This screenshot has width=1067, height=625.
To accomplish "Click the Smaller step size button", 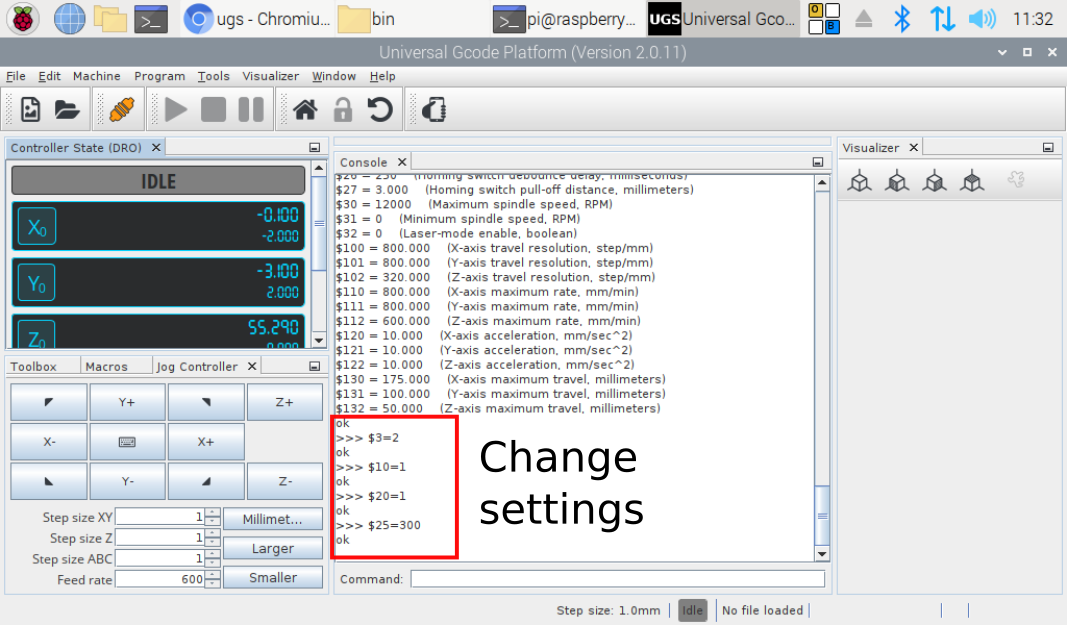I will click(x=273, y=577).
